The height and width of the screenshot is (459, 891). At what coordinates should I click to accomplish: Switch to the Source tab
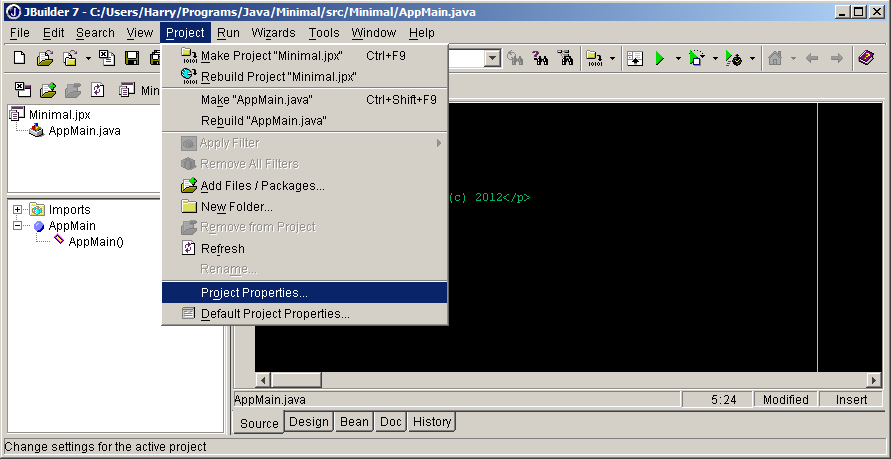259,423
